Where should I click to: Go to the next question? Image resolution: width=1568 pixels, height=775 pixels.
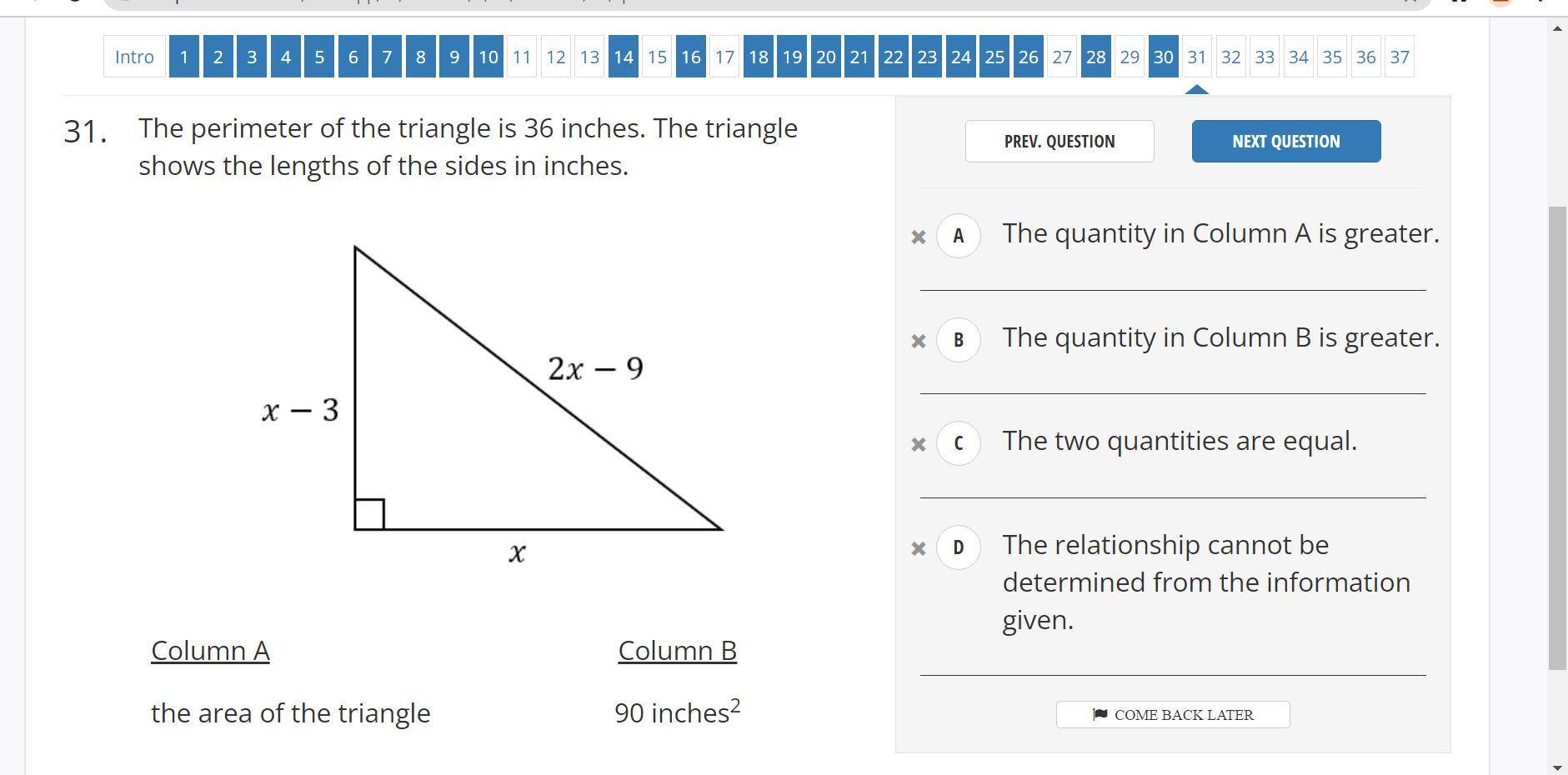[x=1285, y=142]
